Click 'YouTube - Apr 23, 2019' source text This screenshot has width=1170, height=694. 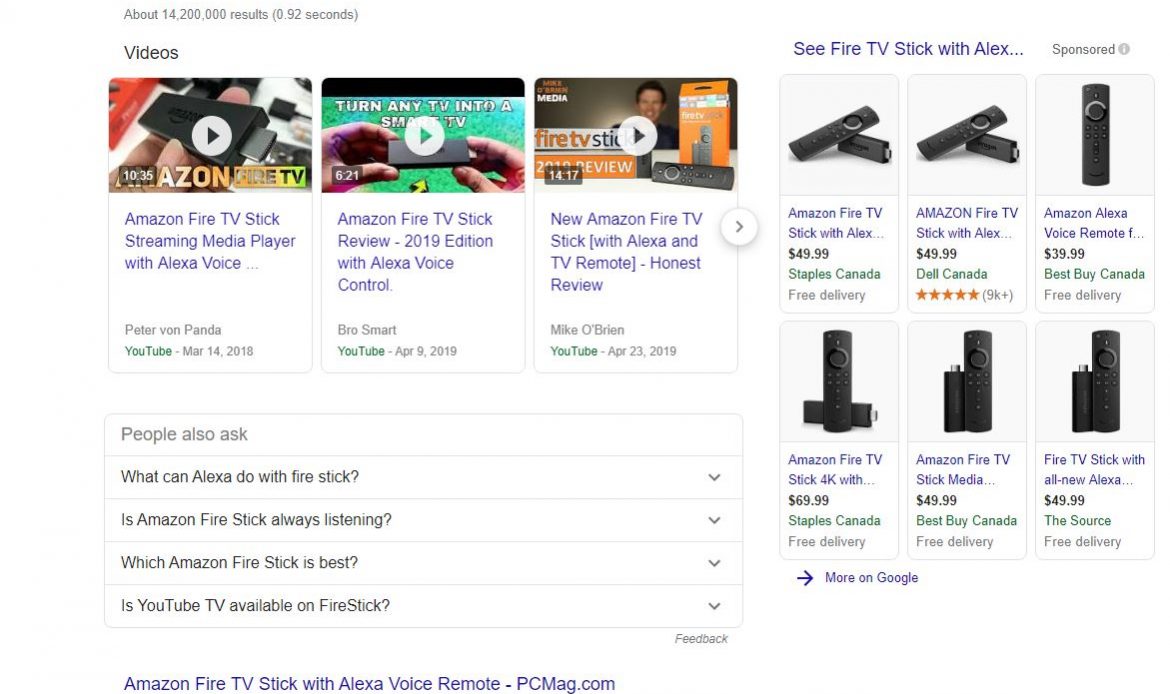pyautogui.click(x=613, y=351)
